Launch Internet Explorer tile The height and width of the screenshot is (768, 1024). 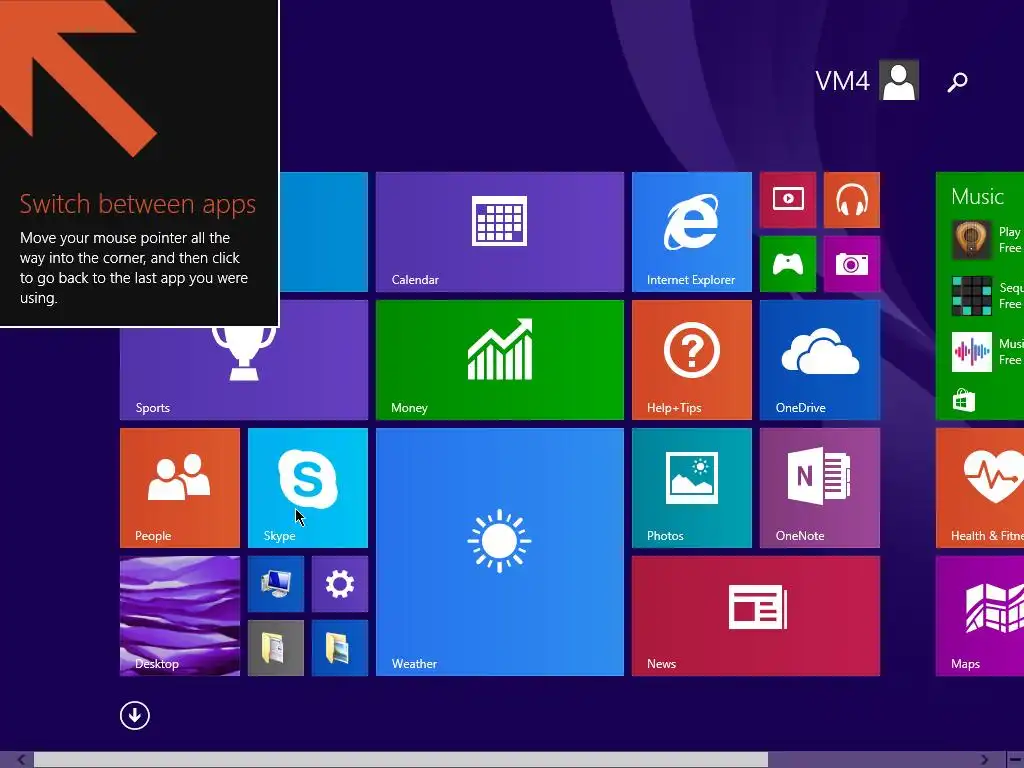[692, 232]
